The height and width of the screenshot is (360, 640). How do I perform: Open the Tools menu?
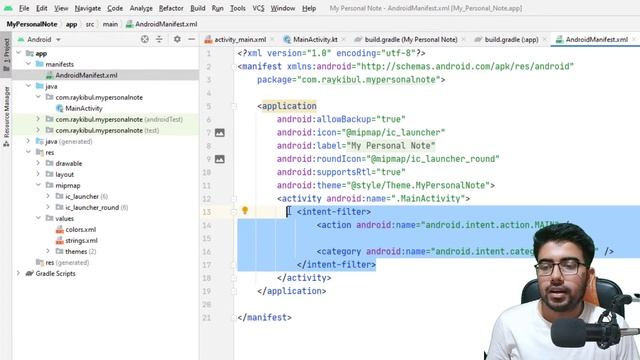[238, 8]
